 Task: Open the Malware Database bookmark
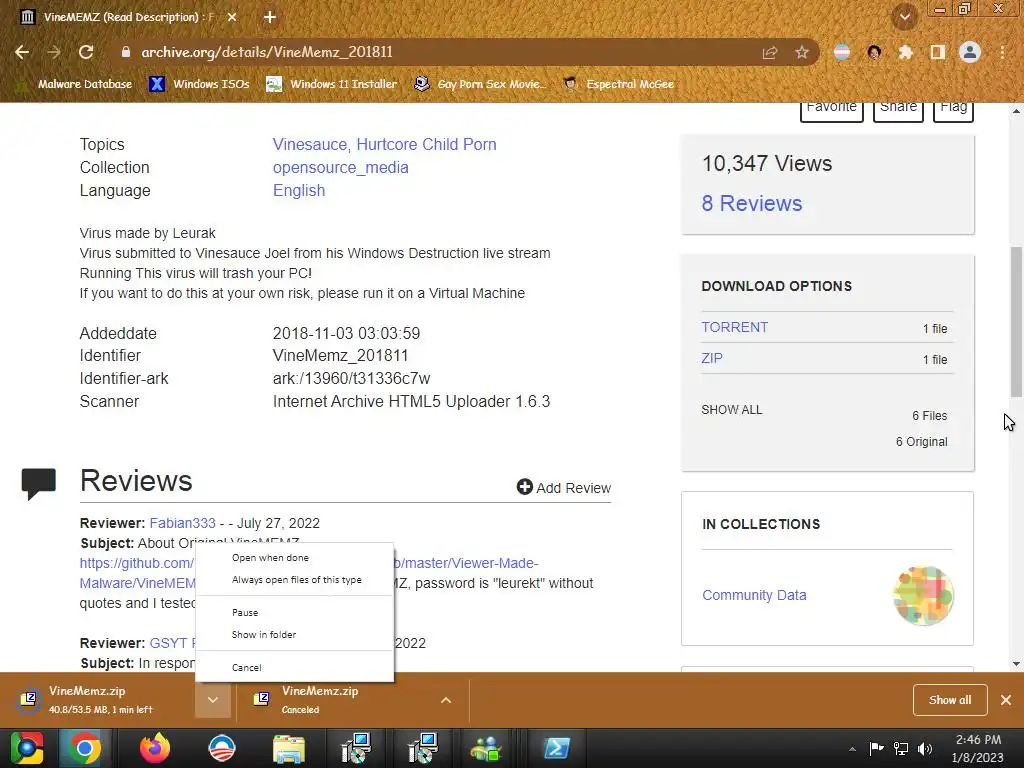point(74,84)
